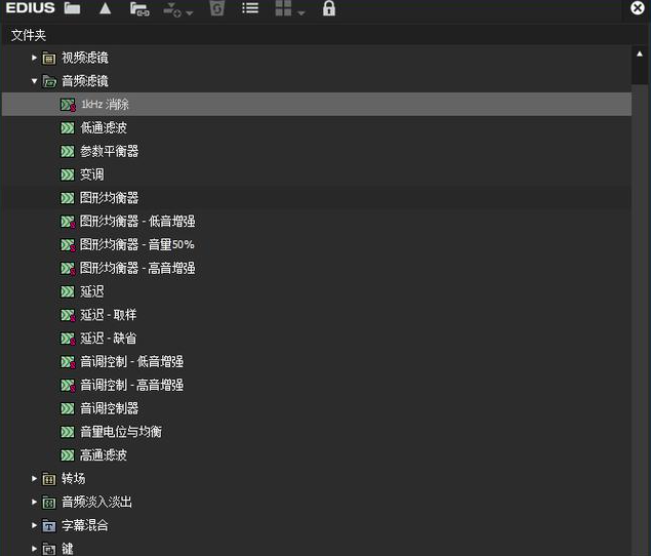Select the 视频滤镜 folder
Screen dimensions: 651x556
[85, 58]
